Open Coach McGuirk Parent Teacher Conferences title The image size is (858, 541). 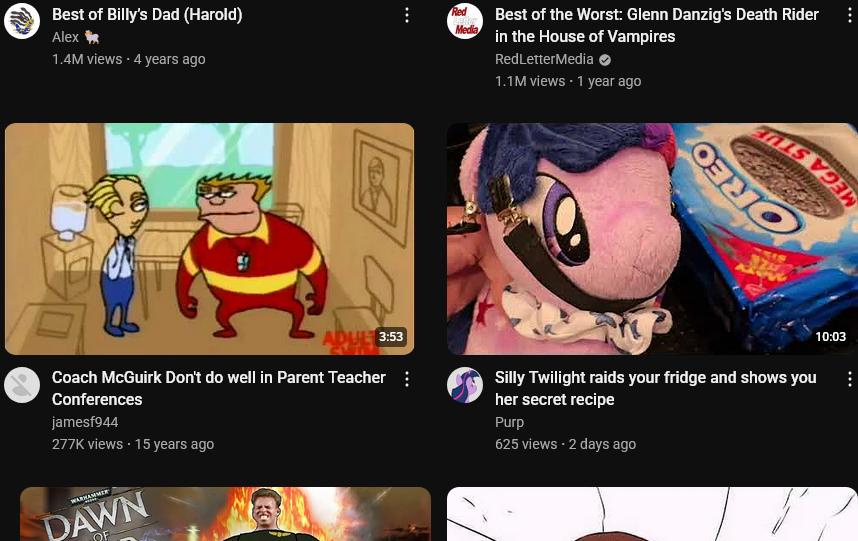click(219, 388)
